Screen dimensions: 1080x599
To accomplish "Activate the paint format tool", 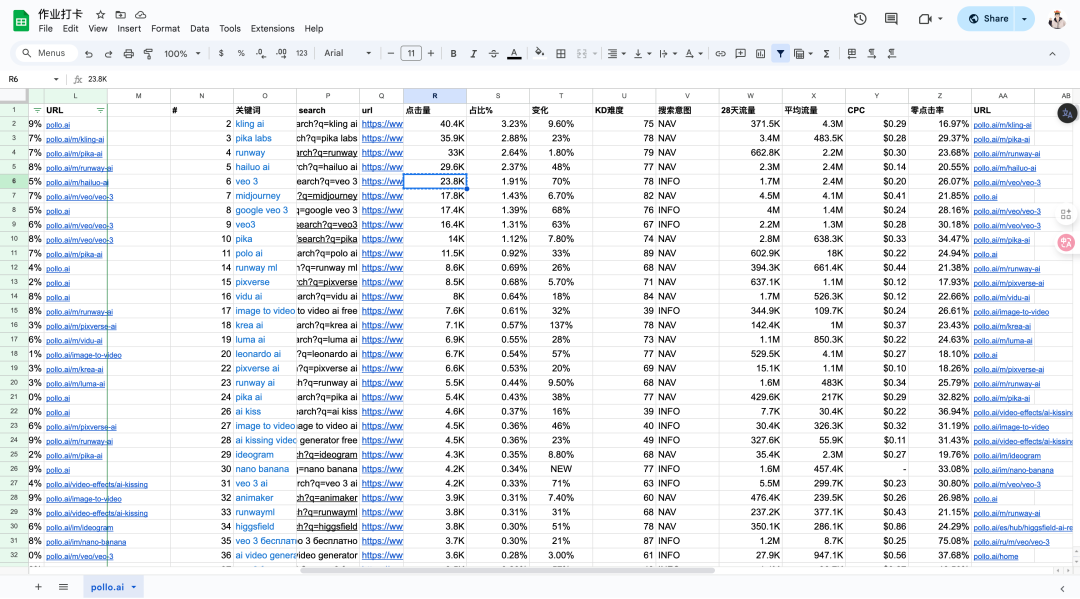I will point(148,54).
